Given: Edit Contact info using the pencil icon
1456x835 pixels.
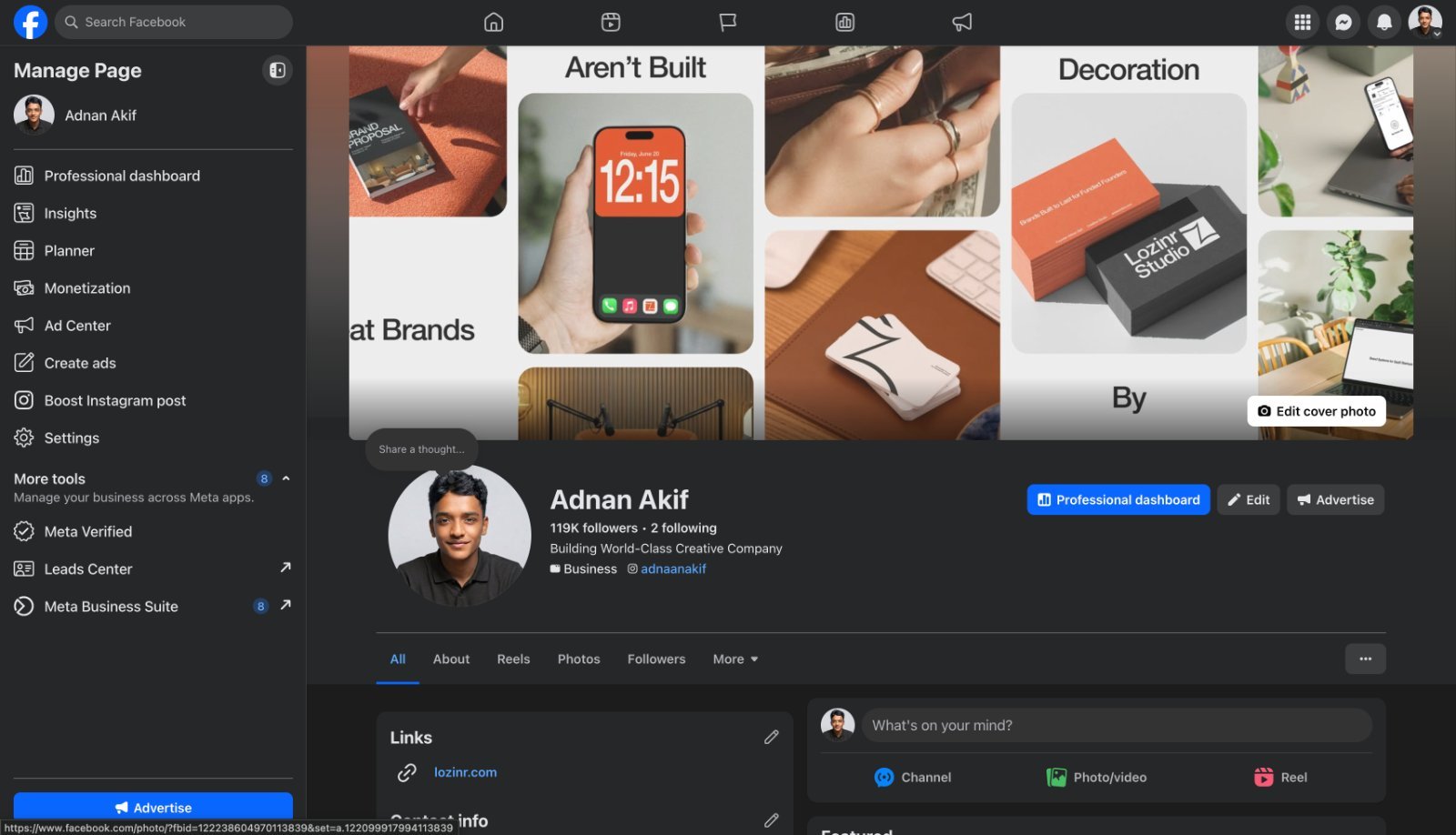Looking at the screenshot, I should click(x=772, y=820).
